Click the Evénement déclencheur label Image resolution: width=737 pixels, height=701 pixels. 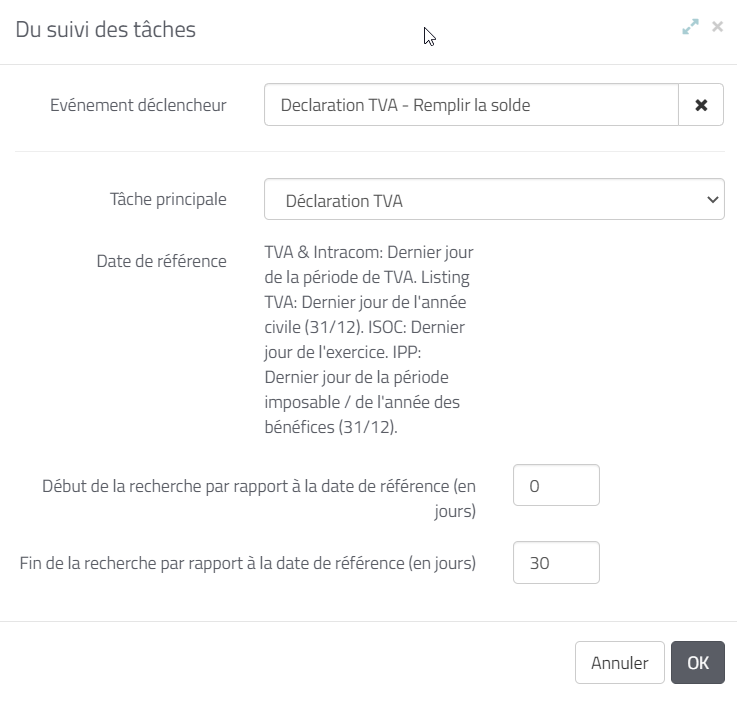click(138, 105)
